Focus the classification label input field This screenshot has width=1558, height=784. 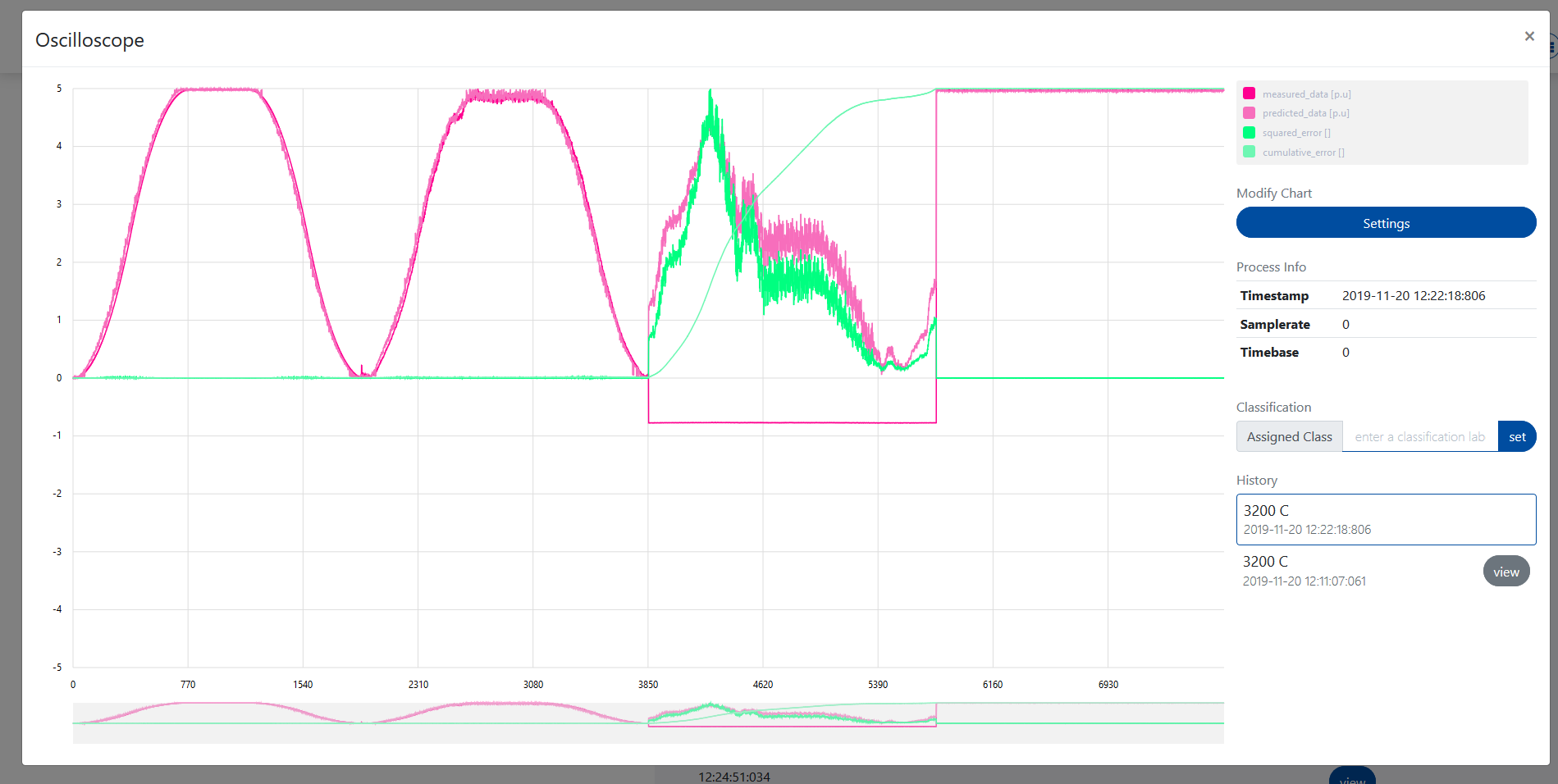[x=1419, y=437]
